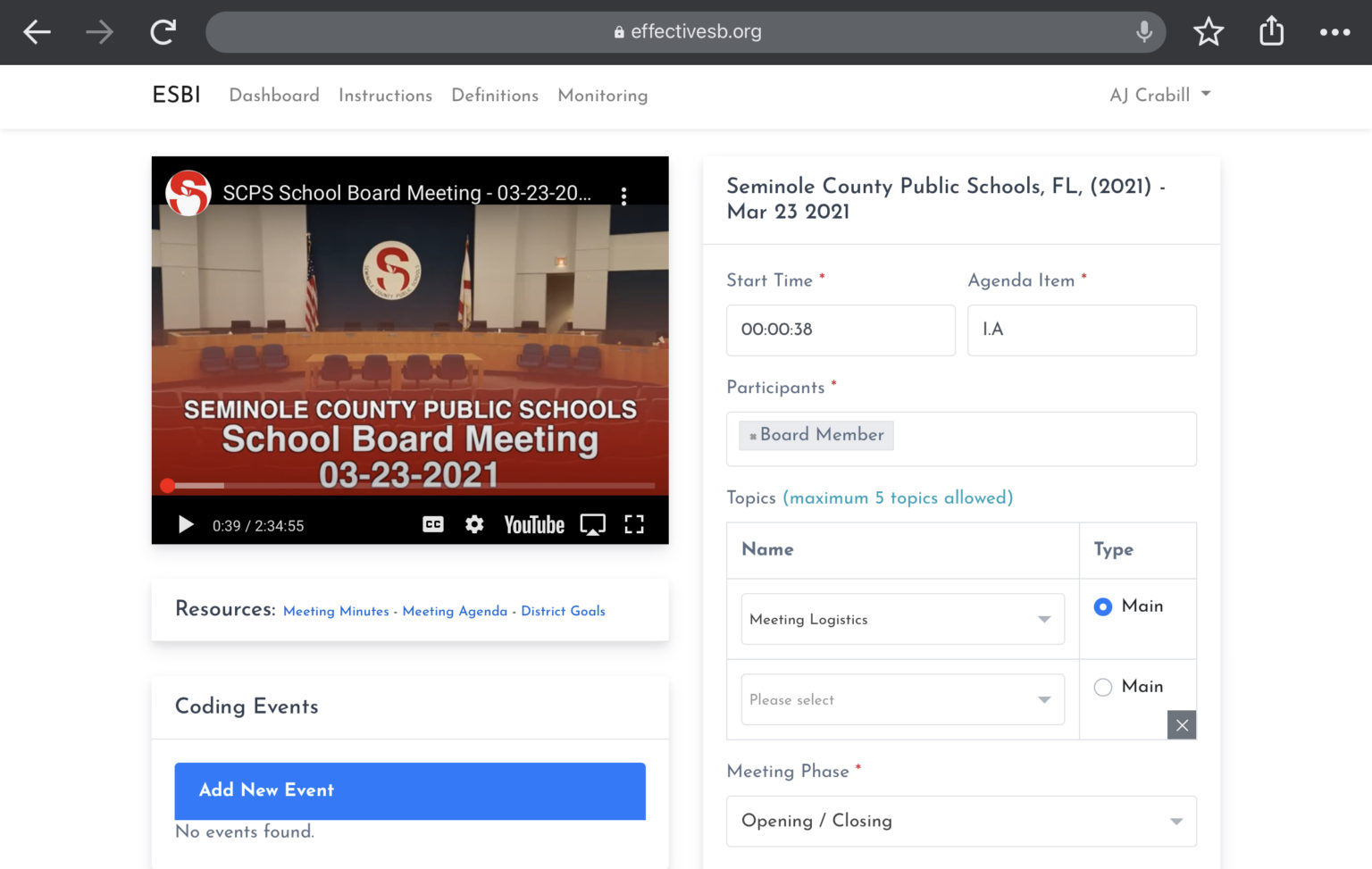Play the YouTube video
This screenshot has height=869, width=1372.
186,524
